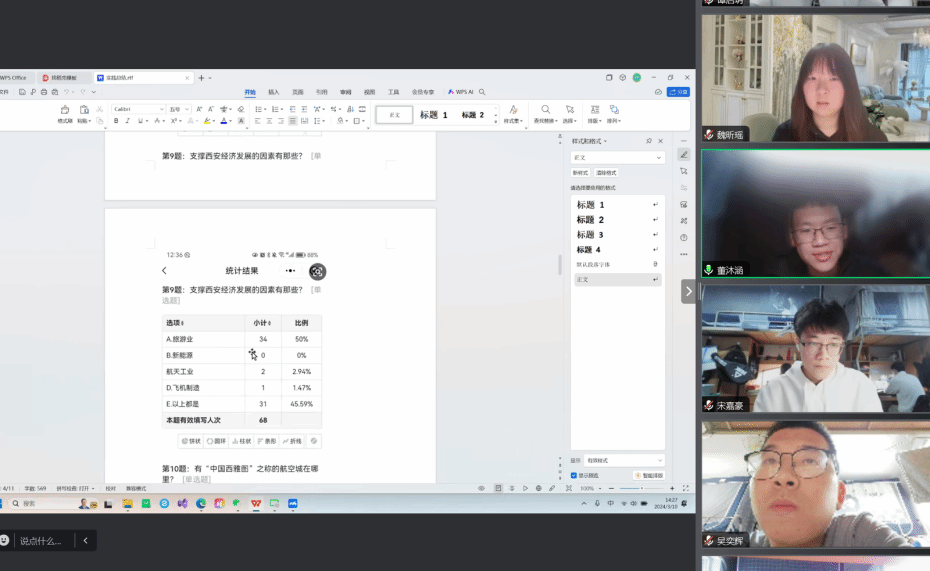This screenshot has height=571, width=930.
Task: Toggle the 显示预览 checkbox
Action: coord(574,475)
